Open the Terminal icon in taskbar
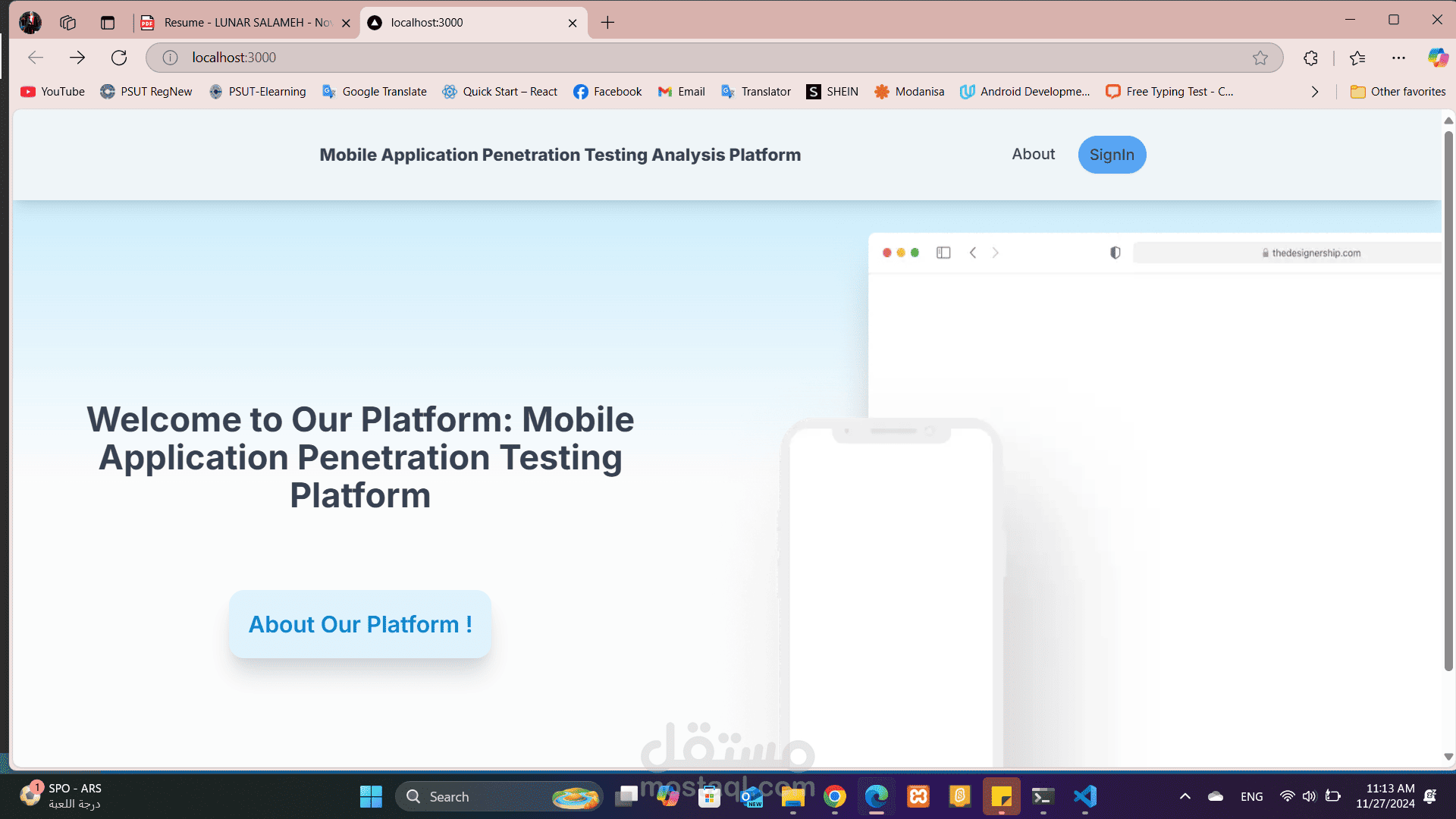1456x819 pixels. pos(1043,796)
